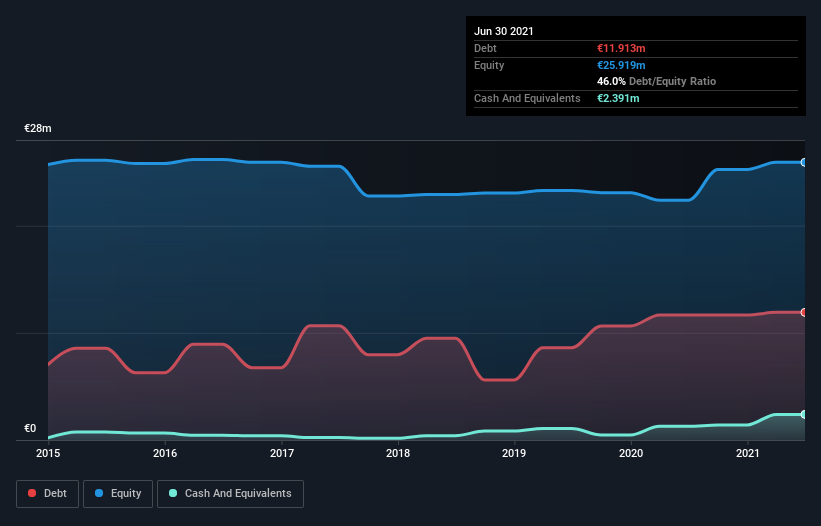Click the blue Equity endpoint marker
The width and height of the screenshot is (821, 526).
pyautogui.click(x=804, y=163)
